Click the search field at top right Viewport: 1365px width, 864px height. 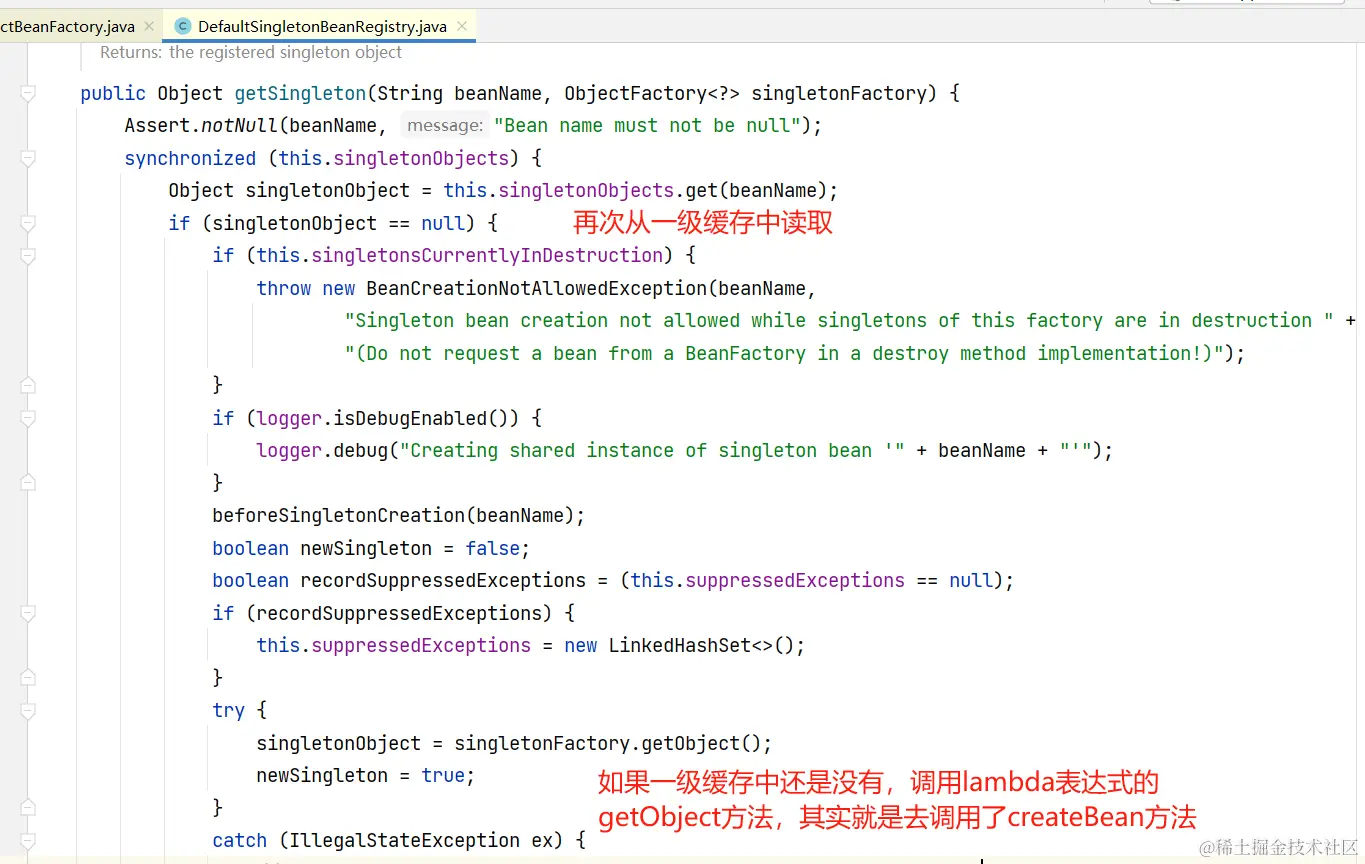coord(1245,2)
